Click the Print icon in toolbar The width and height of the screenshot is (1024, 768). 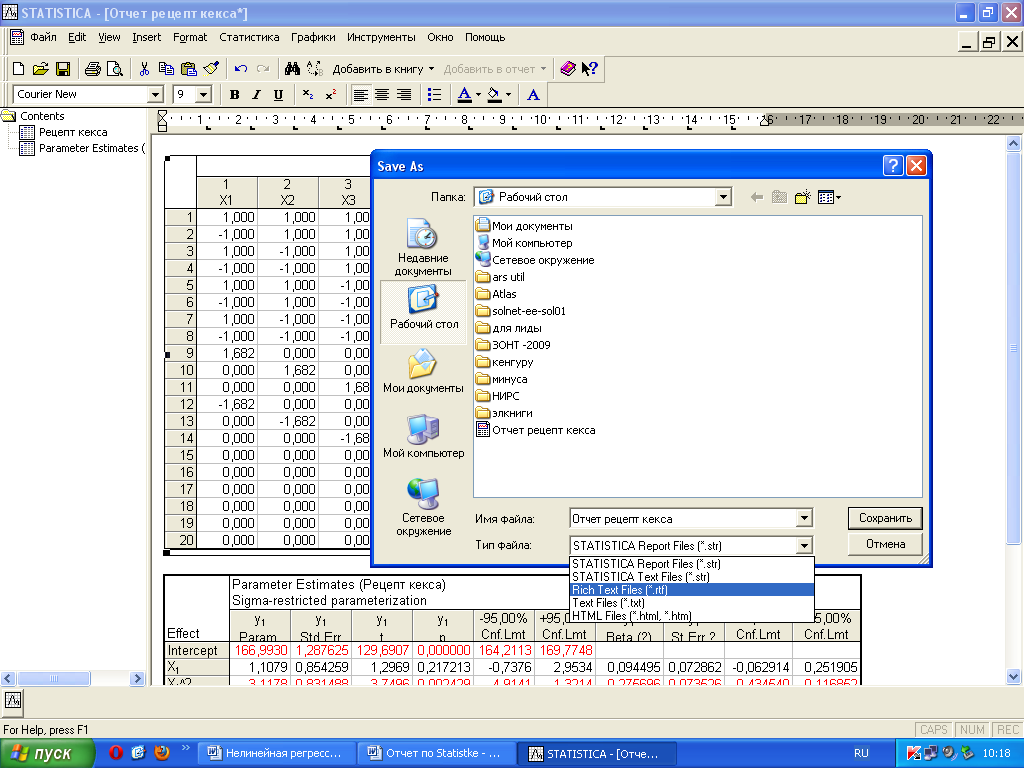[92, 69]
